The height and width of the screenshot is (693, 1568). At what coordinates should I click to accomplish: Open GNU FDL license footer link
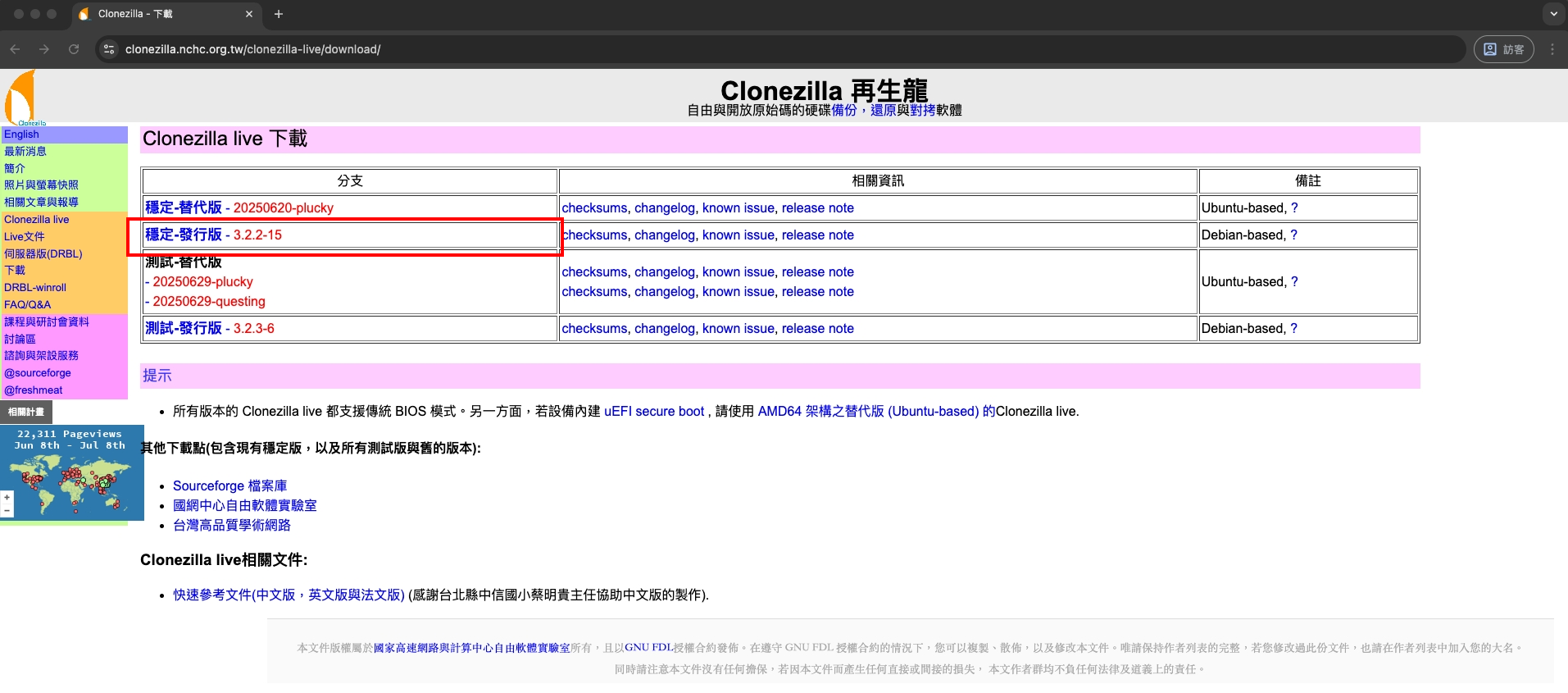coord(648,648)
